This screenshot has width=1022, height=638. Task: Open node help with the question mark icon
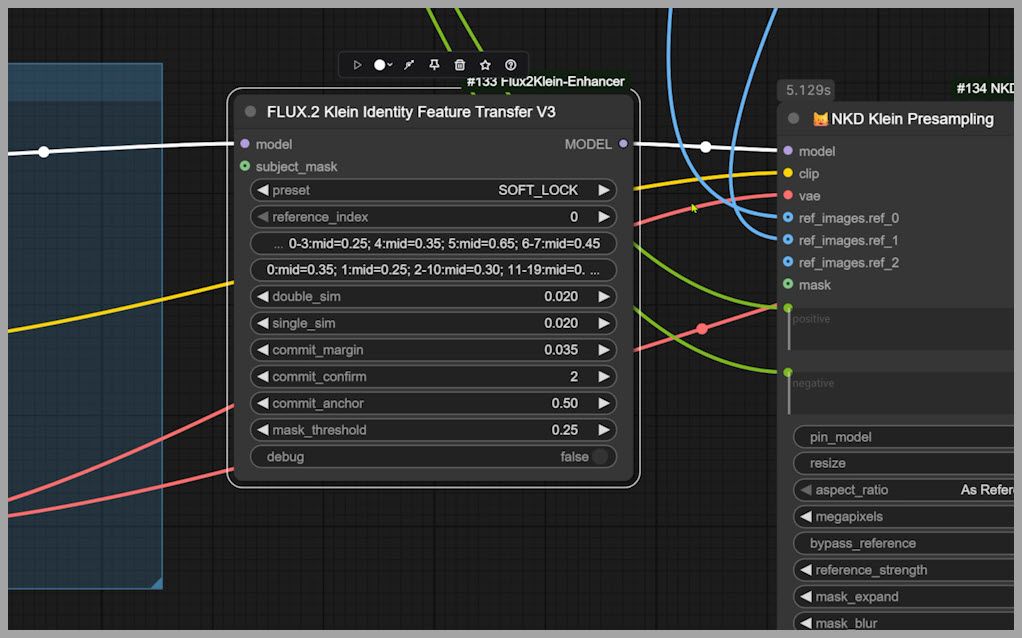click(511, 65)
